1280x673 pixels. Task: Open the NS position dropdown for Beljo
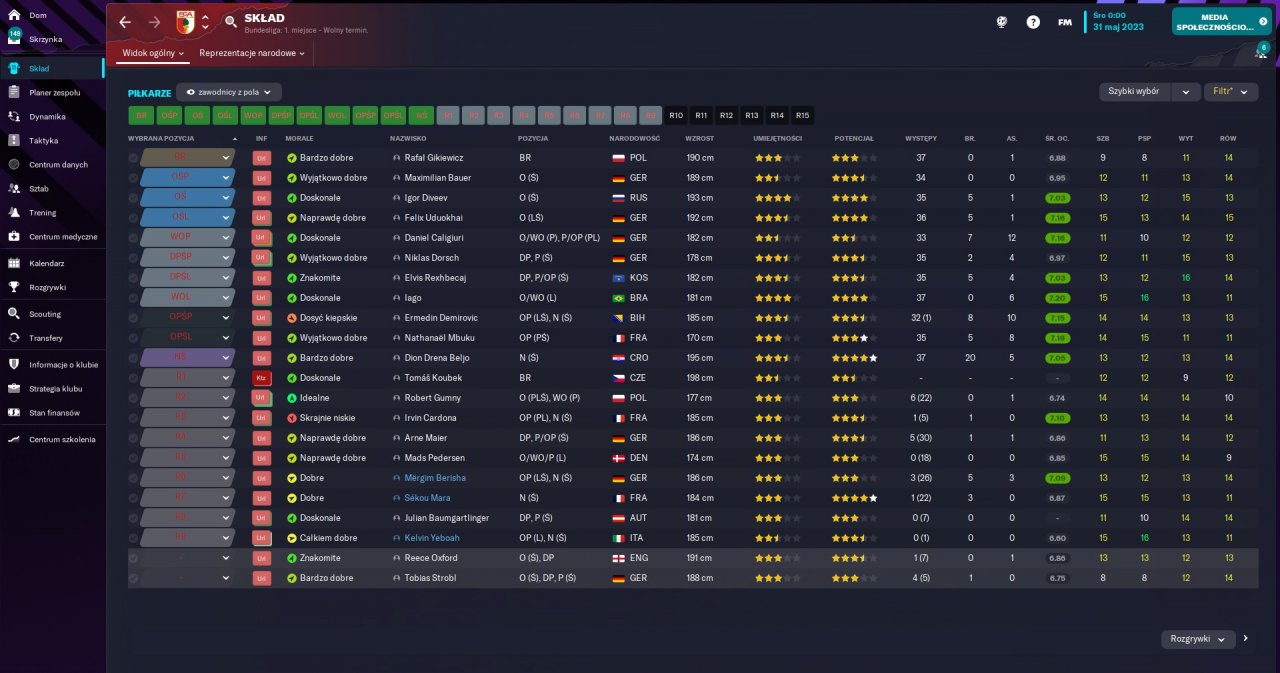tap(188, 358)
